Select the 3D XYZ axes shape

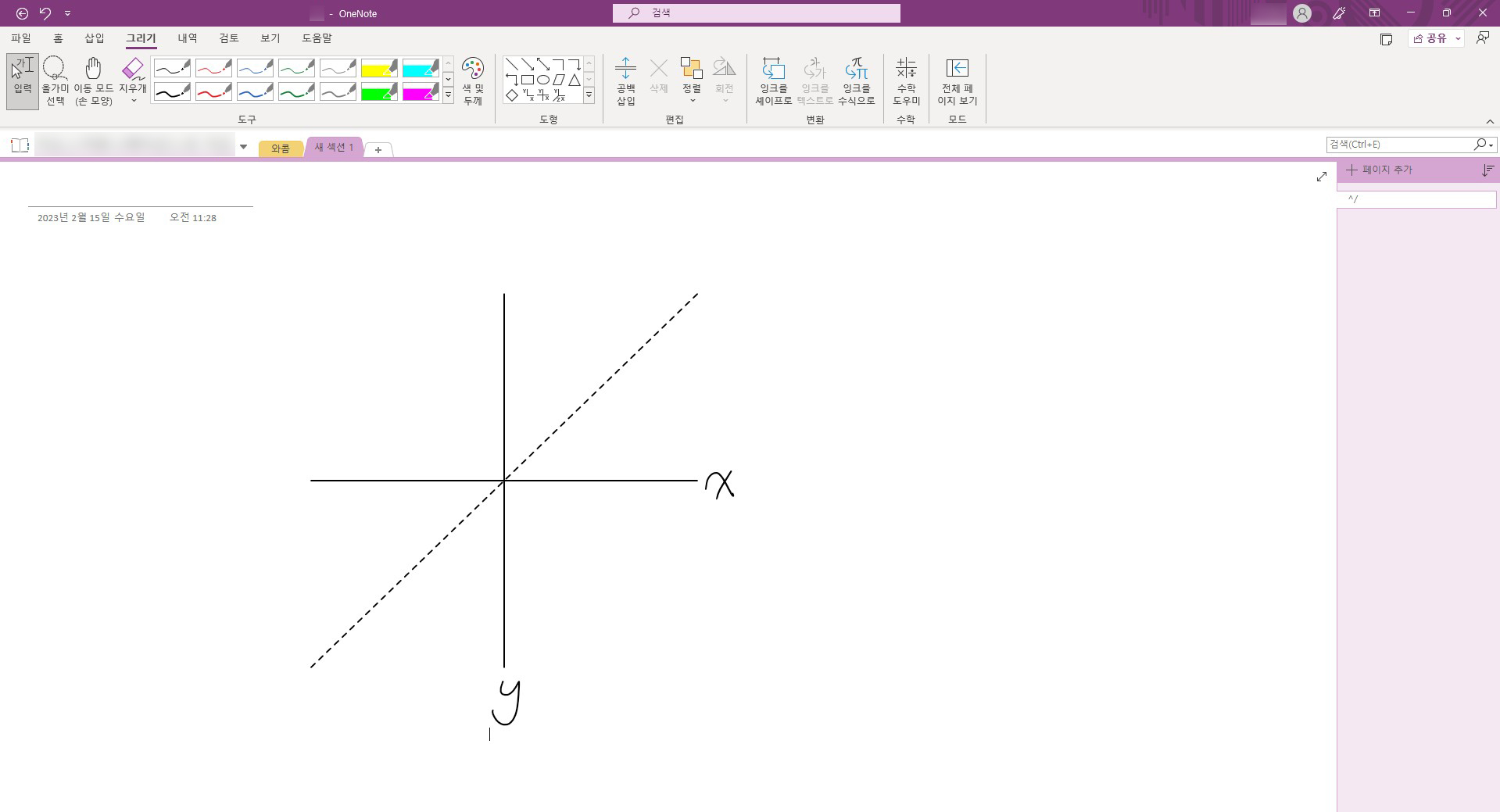560,95
